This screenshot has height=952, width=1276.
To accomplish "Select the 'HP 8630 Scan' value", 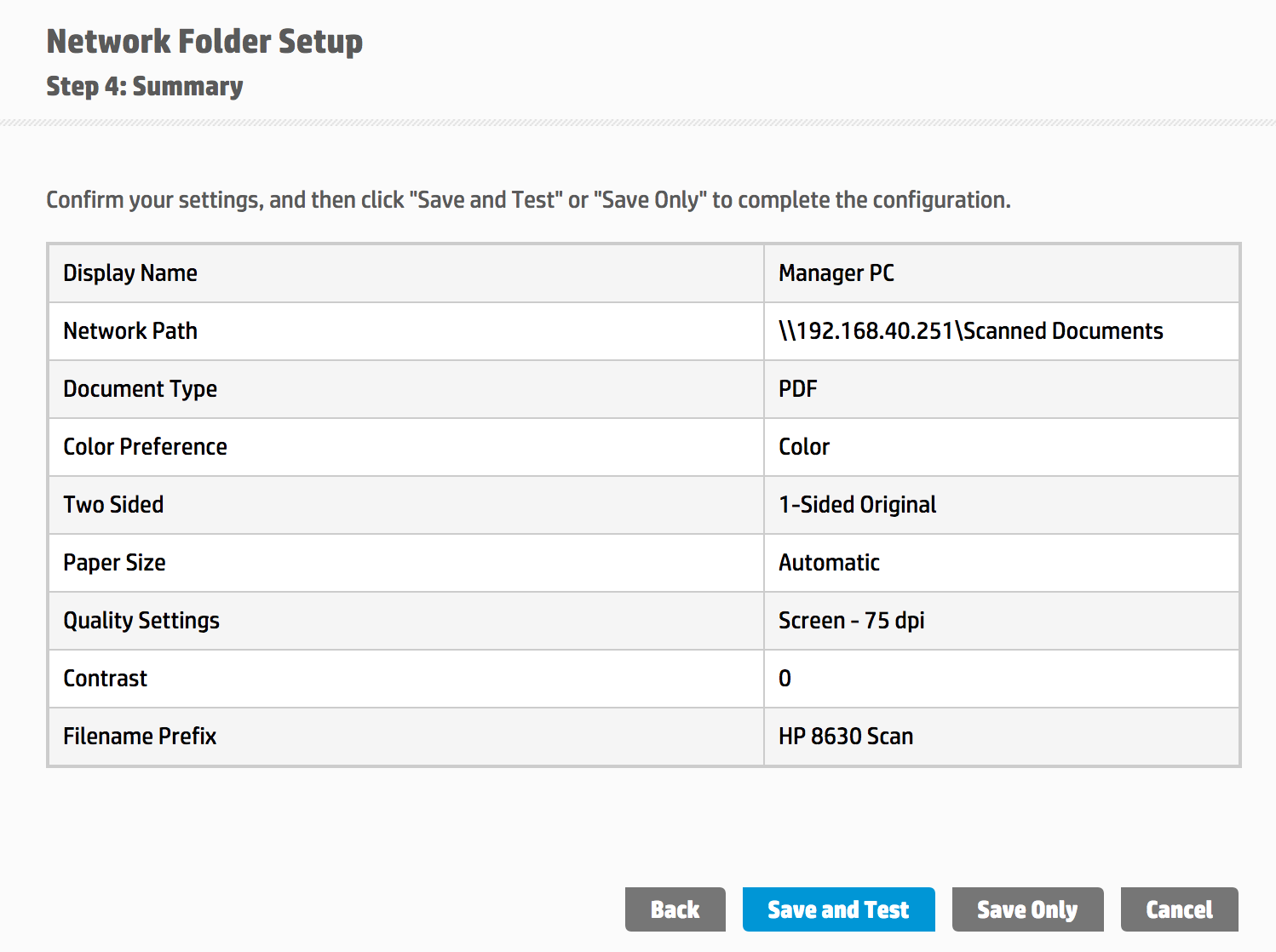I will tap(846, 737).
